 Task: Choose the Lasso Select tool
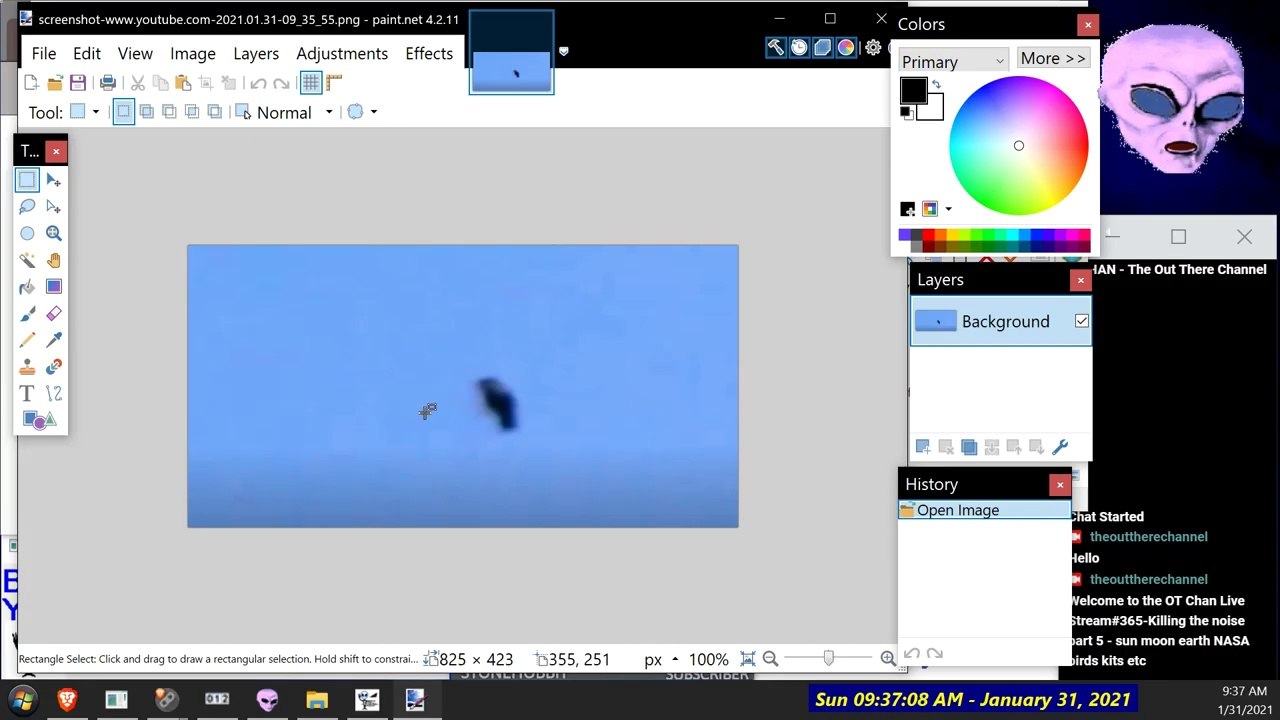point(27,207)
